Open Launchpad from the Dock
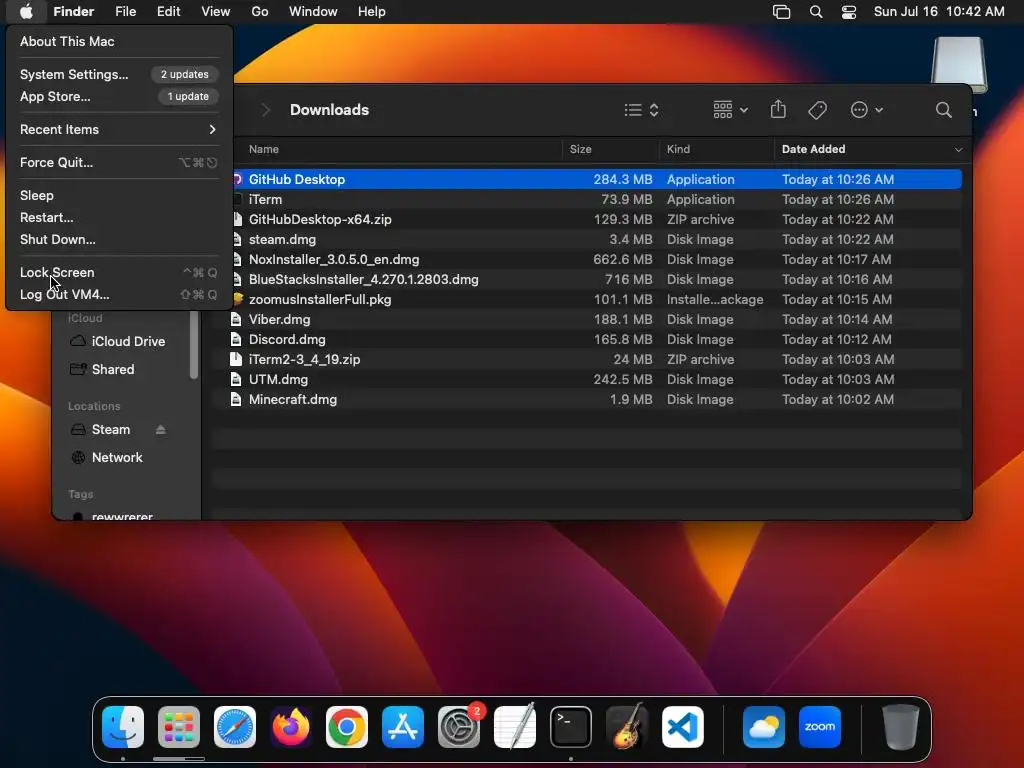The width and height of the screenshot is (1024, 768). tap(178, 727)
